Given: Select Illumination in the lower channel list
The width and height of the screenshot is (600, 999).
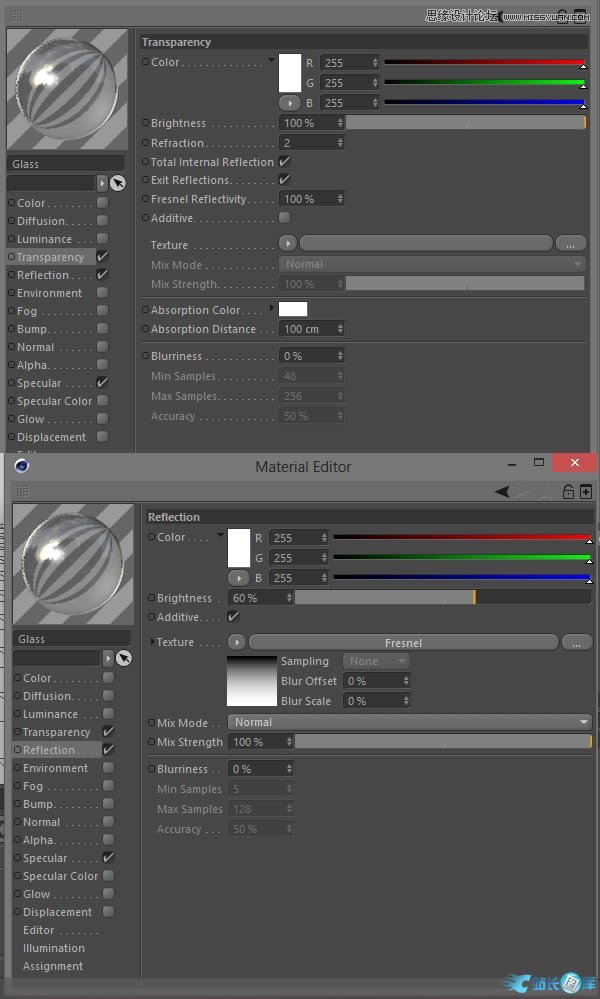Looking at the screenshot, I should [54, 948].
